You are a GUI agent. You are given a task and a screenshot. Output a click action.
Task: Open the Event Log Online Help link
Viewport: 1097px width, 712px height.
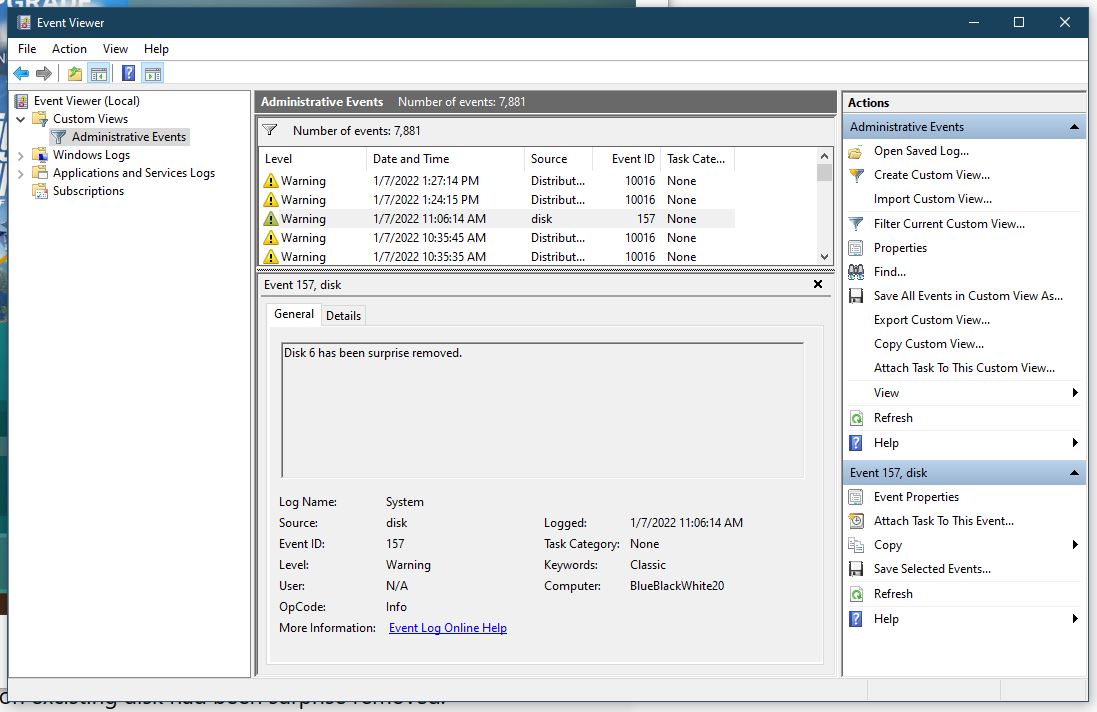coord(448,628)
